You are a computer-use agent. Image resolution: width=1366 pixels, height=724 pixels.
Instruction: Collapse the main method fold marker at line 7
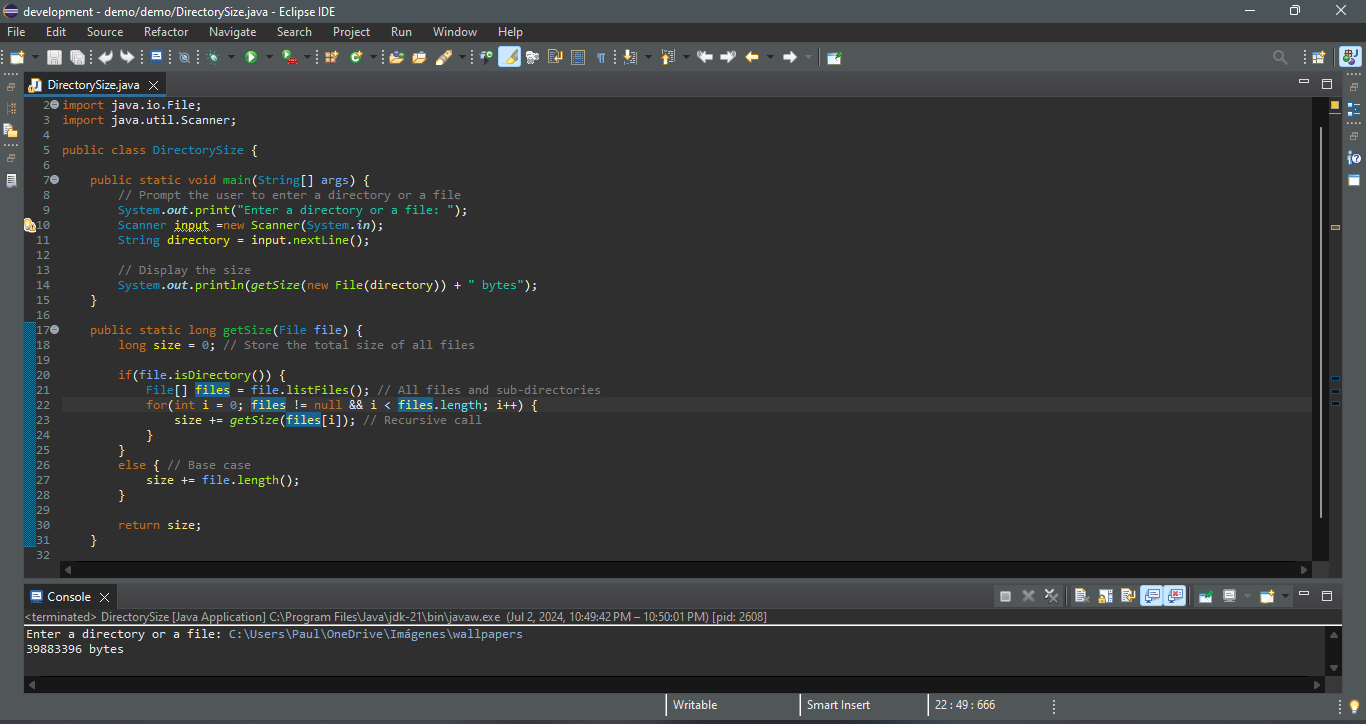point(54,180)
